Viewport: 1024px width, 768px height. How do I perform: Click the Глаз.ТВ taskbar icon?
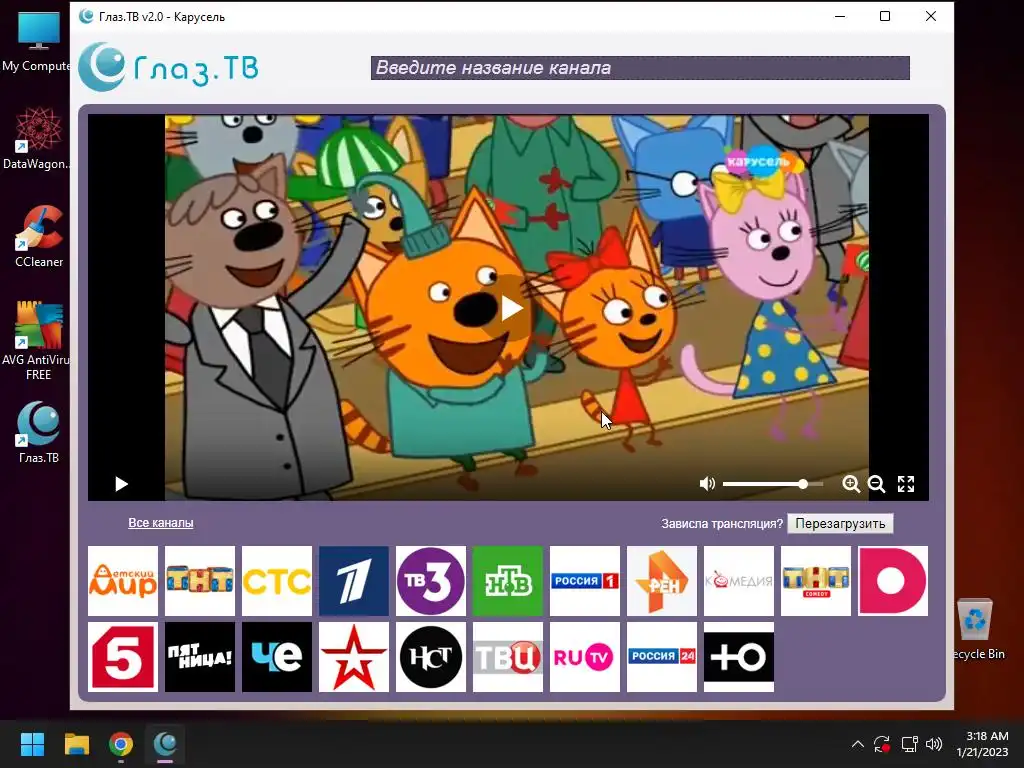click(165, 744)
